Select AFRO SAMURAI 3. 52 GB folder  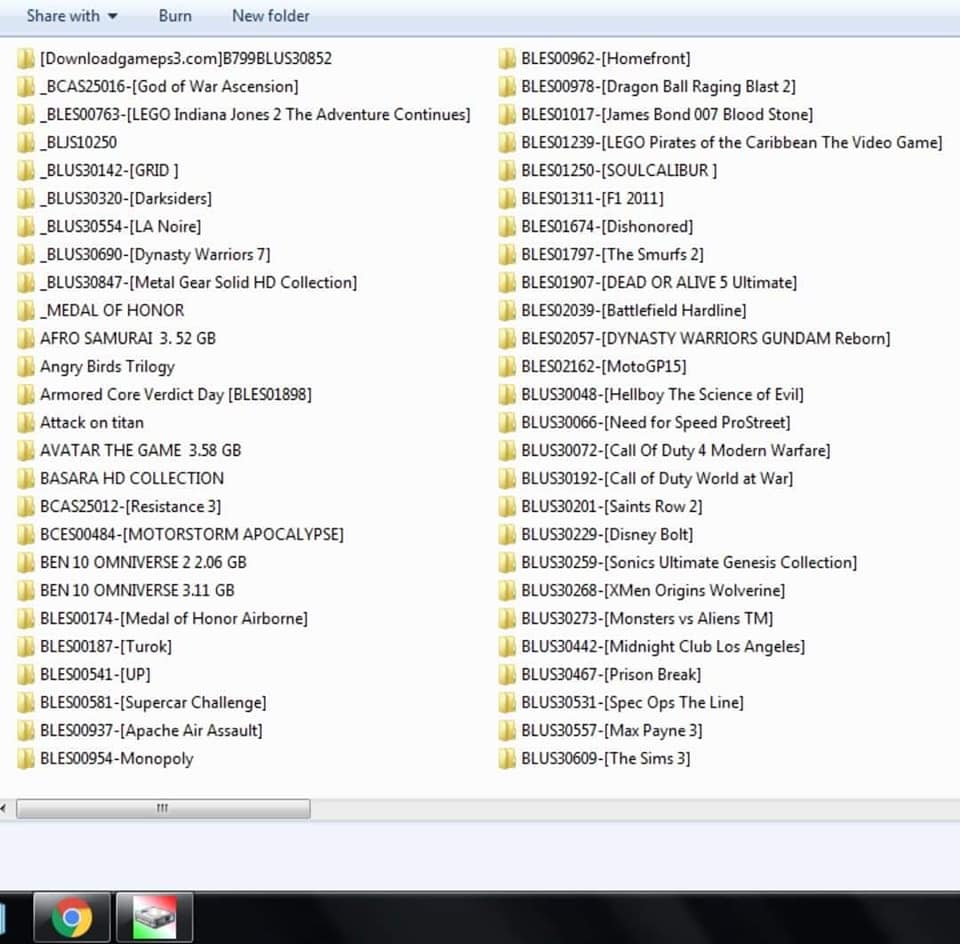tap(127, 339)
